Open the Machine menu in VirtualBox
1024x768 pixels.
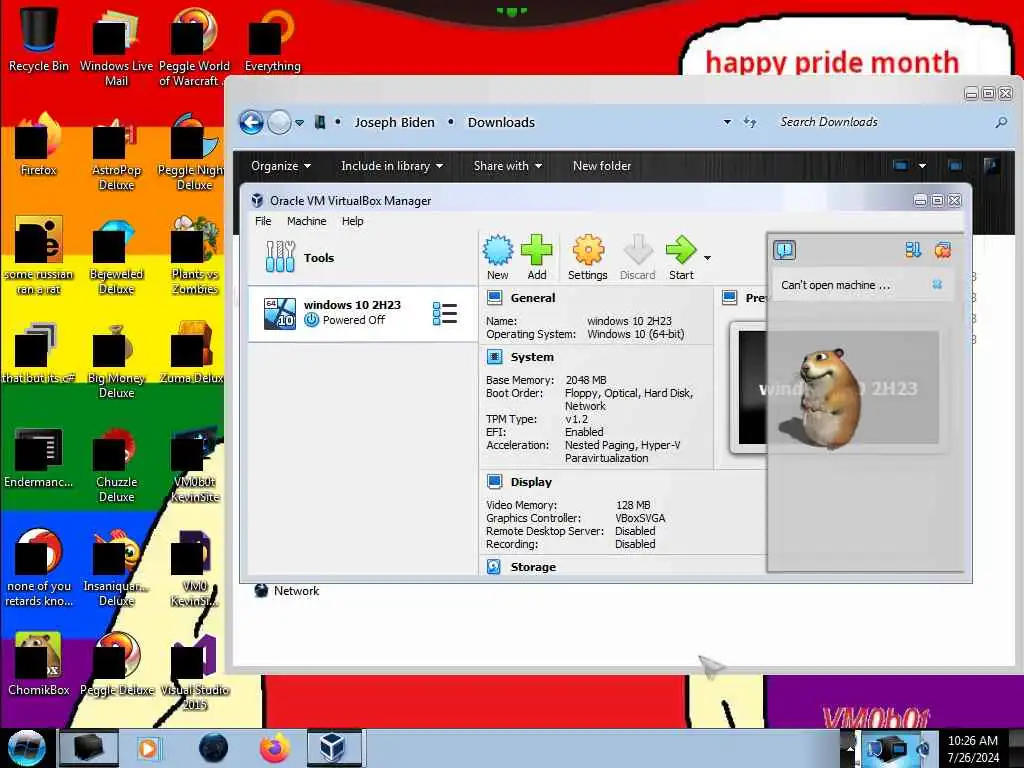click(x=306, y=221)
